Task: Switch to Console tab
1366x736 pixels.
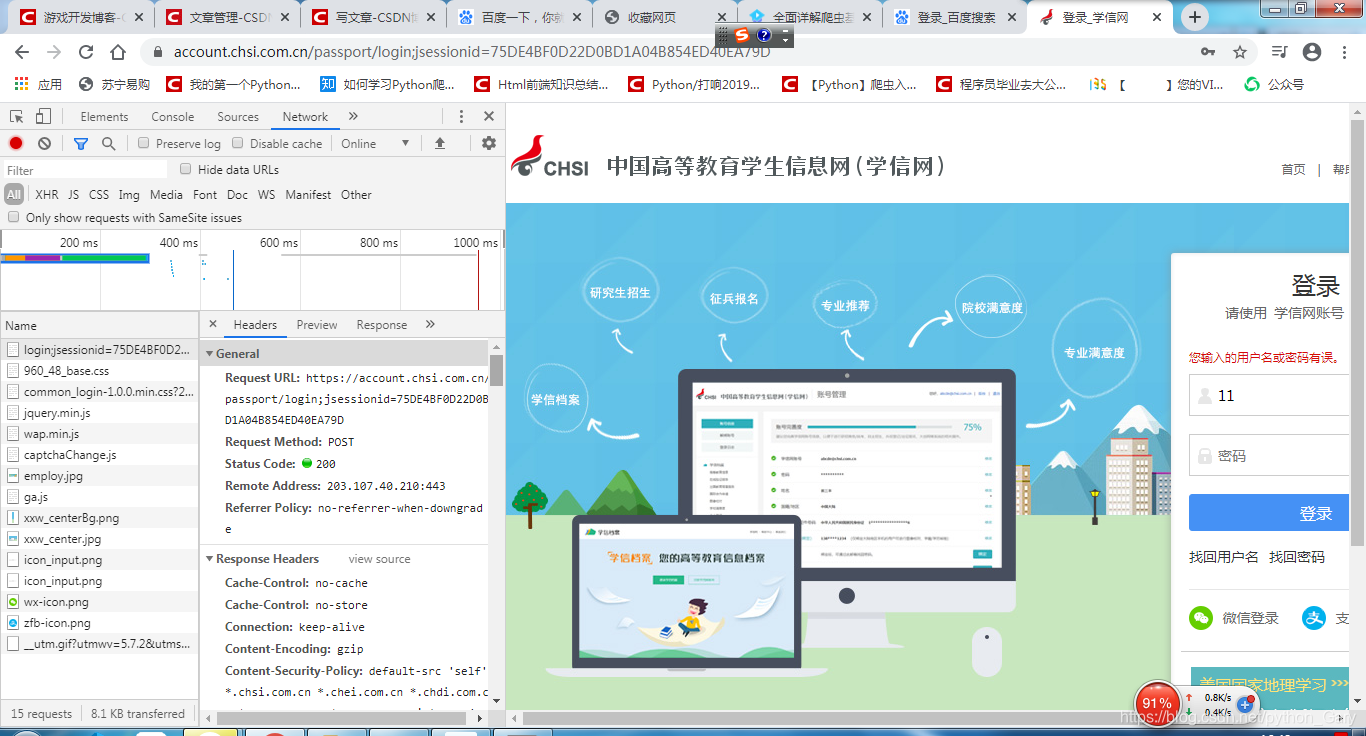Action: [x=173, y=117]
